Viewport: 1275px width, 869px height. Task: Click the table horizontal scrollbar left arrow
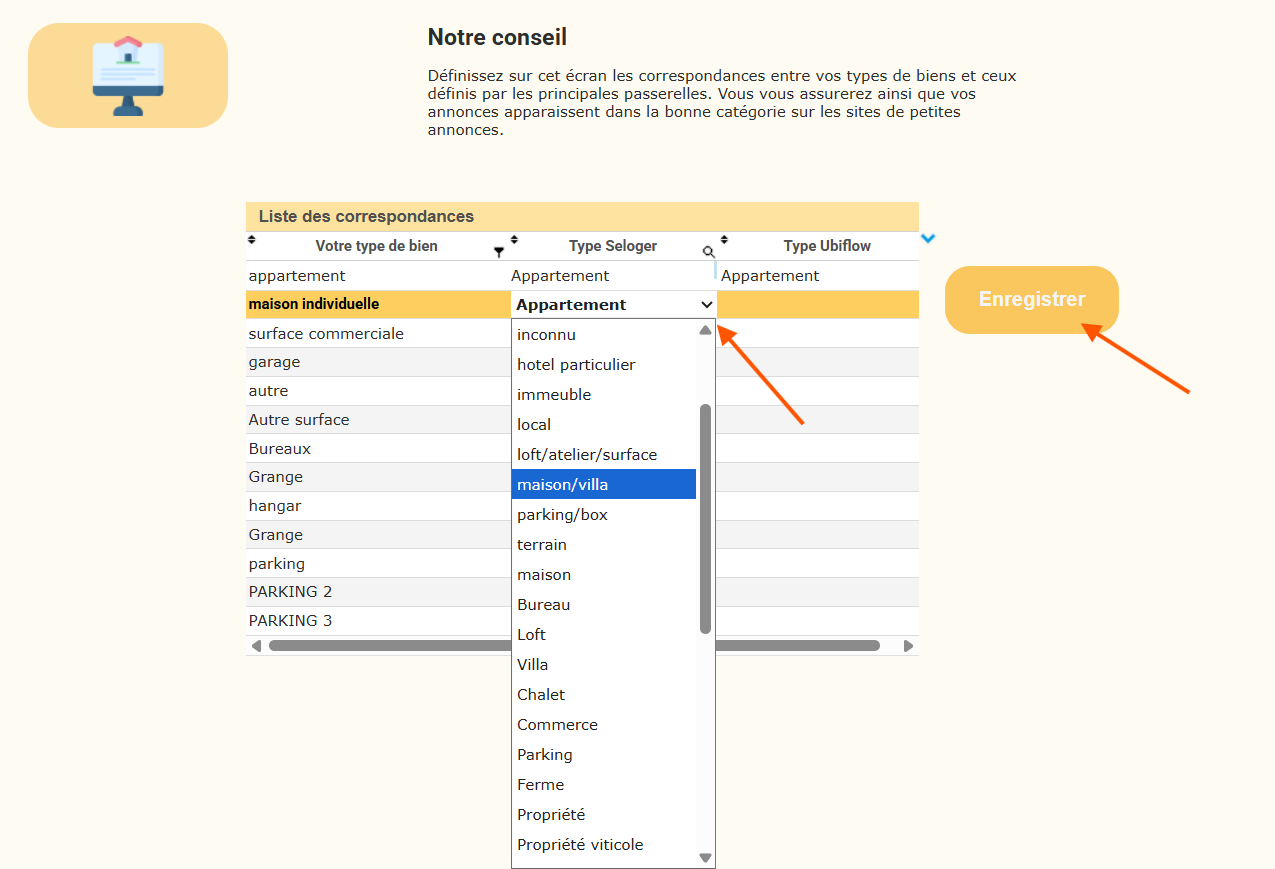256,646
